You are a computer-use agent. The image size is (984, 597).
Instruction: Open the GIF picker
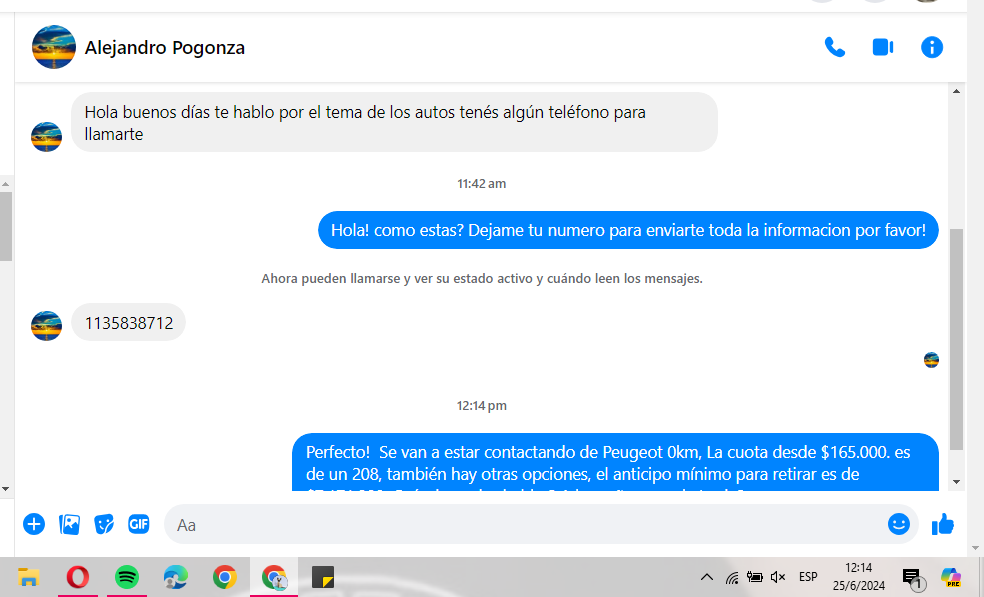pyautogui.click(x=138, y=524)
